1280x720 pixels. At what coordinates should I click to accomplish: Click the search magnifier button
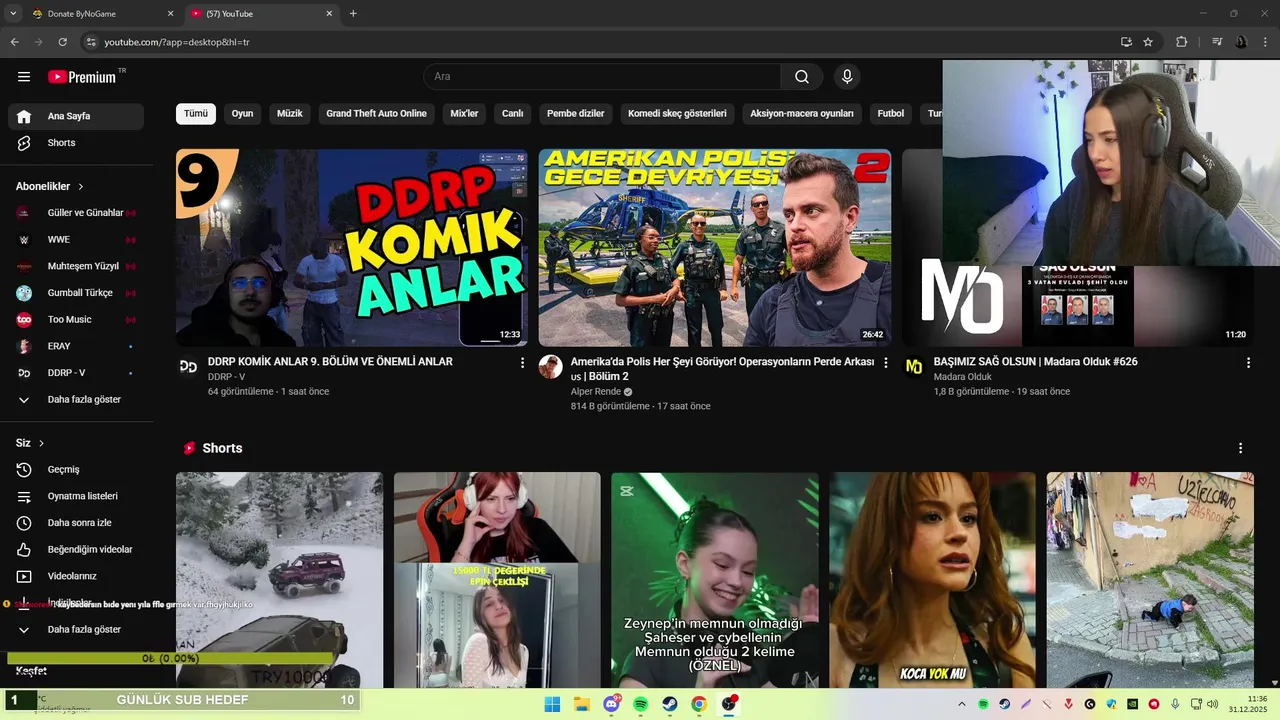click(x=802, y=77)
